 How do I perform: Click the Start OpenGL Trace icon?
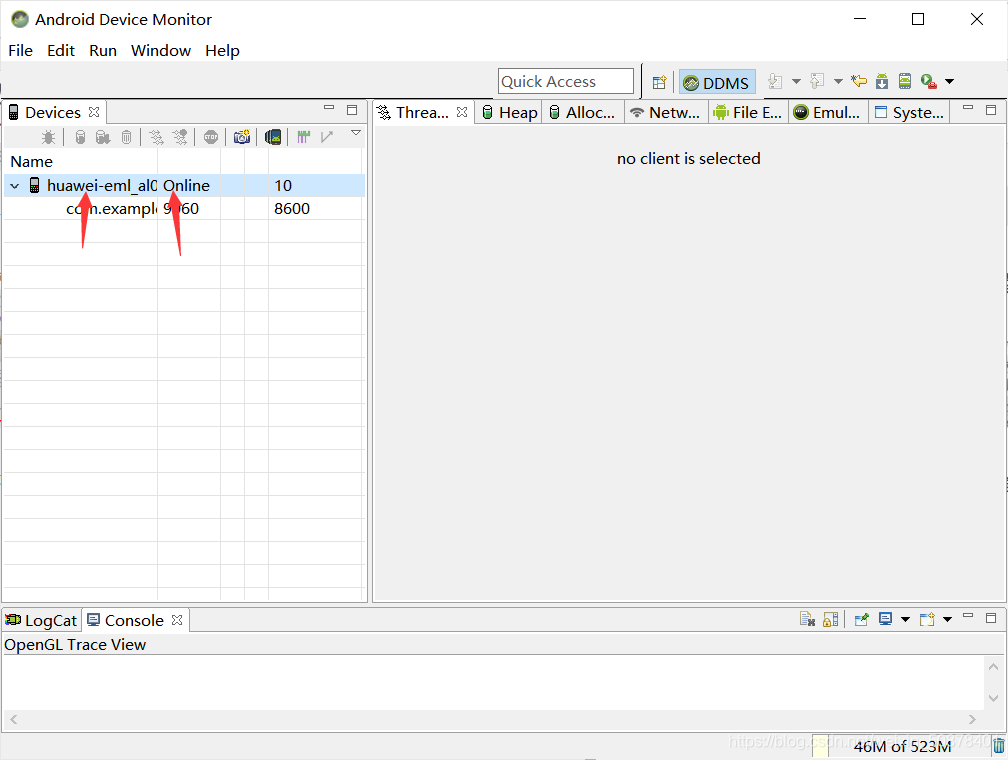[327, 137]
